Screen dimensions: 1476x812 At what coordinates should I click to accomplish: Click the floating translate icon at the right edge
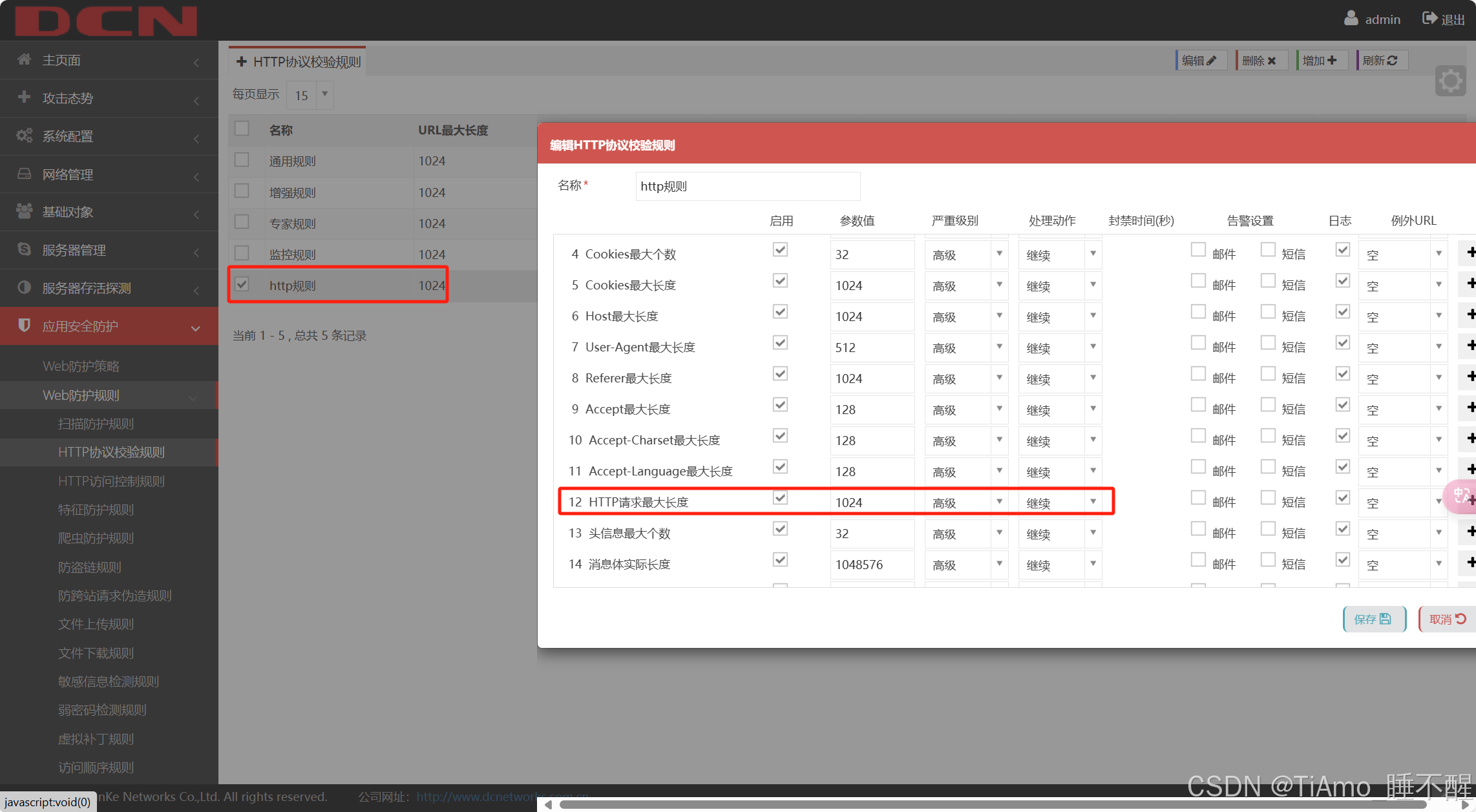[1460, 496]
